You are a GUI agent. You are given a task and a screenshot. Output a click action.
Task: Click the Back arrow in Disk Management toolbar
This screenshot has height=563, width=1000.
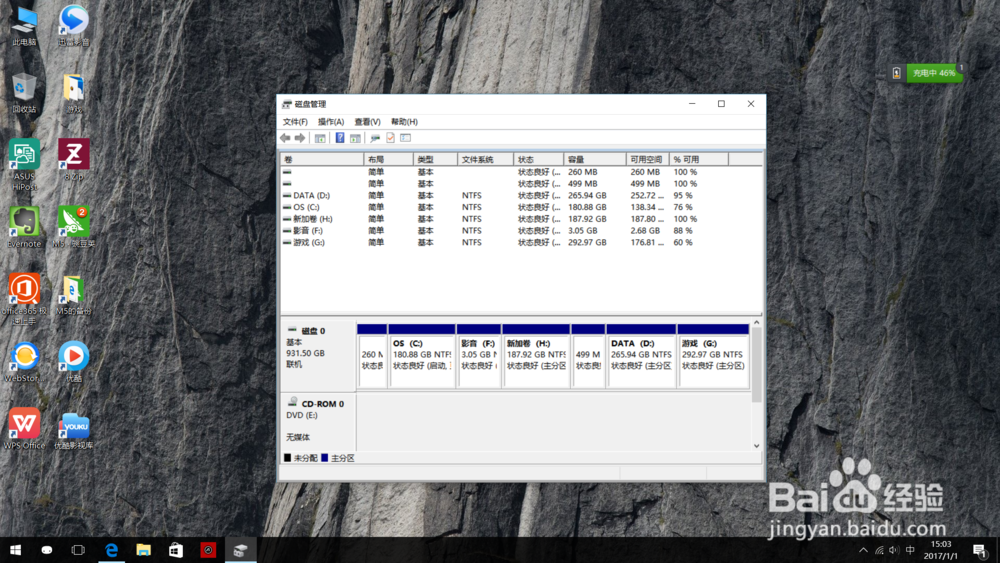point(285,138)
